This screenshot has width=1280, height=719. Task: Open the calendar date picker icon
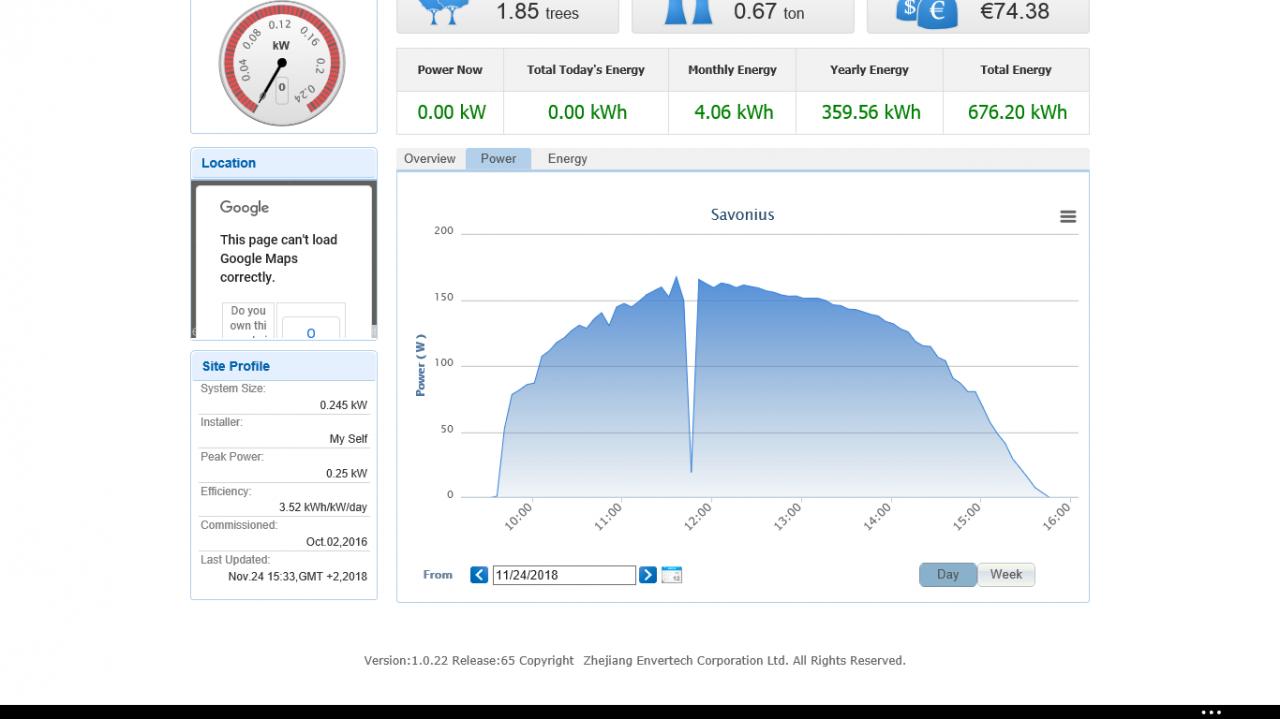[x=672, y=575]
